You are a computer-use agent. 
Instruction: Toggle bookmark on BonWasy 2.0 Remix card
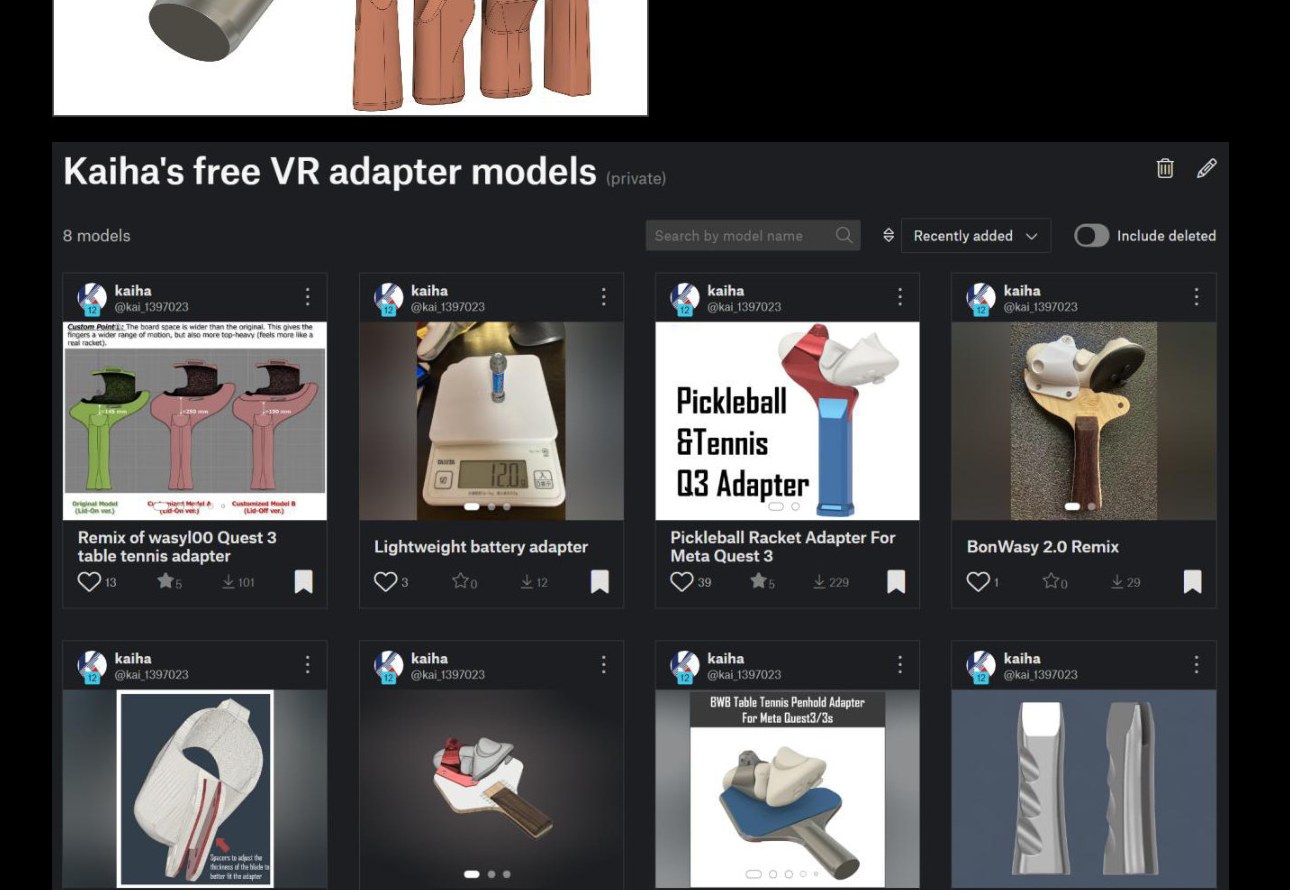[x=1192, y=582]
